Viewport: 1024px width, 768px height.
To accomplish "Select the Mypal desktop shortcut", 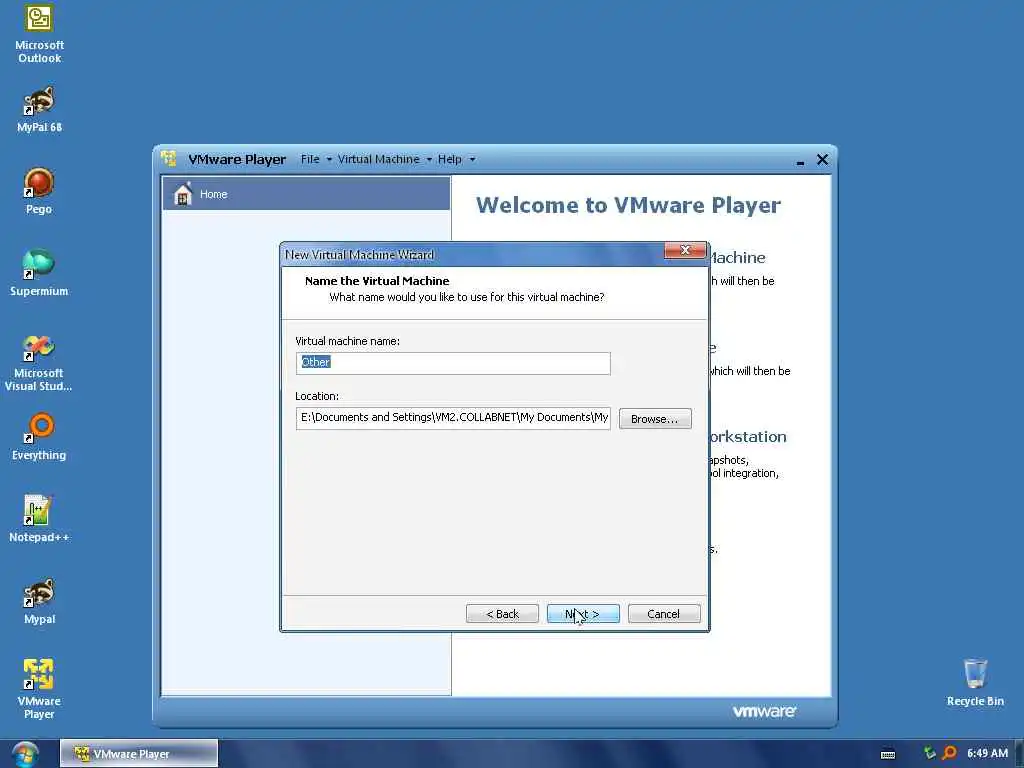I will point(39,601).
